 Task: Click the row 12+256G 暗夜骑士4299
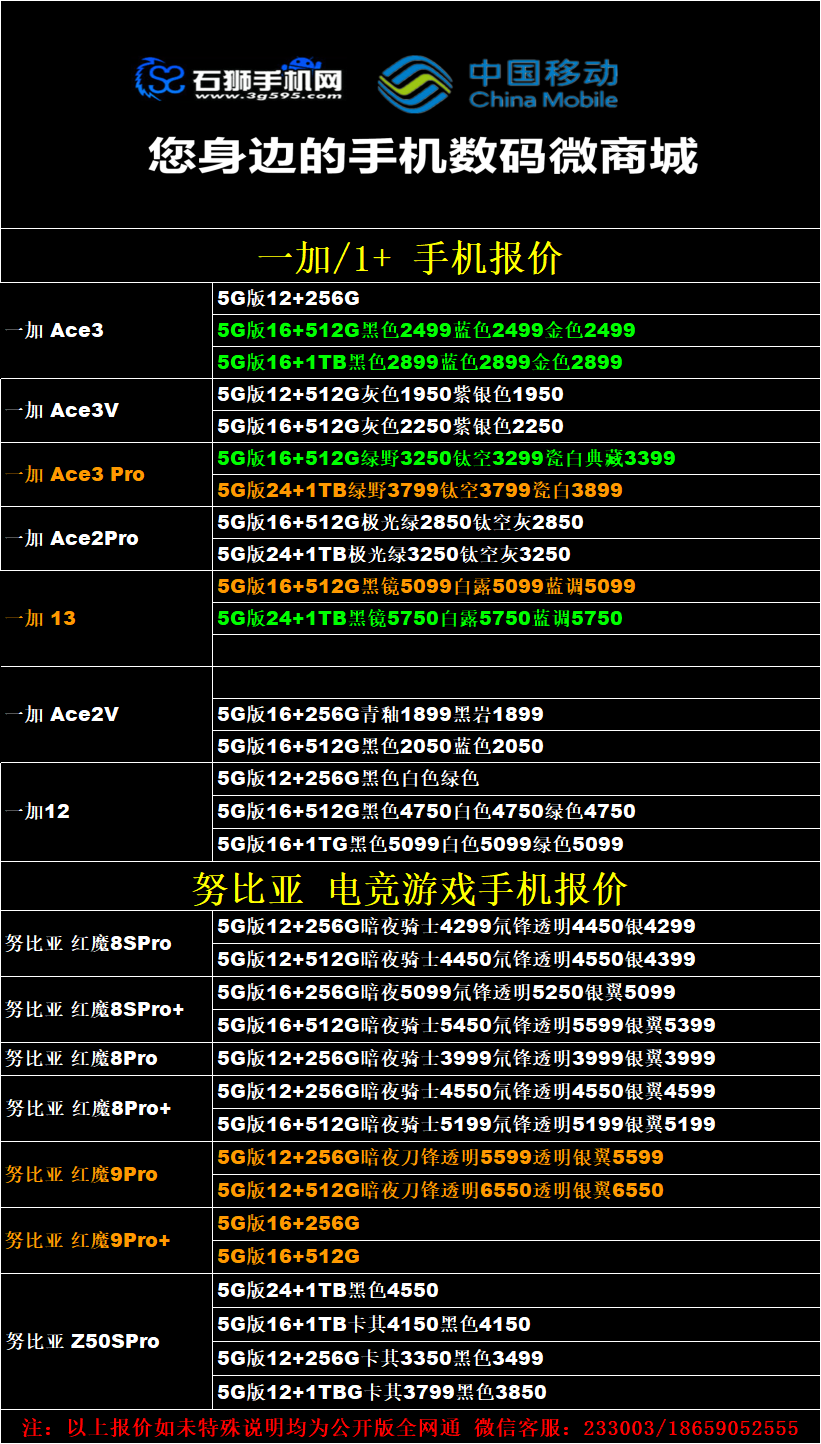click(516, 926)
